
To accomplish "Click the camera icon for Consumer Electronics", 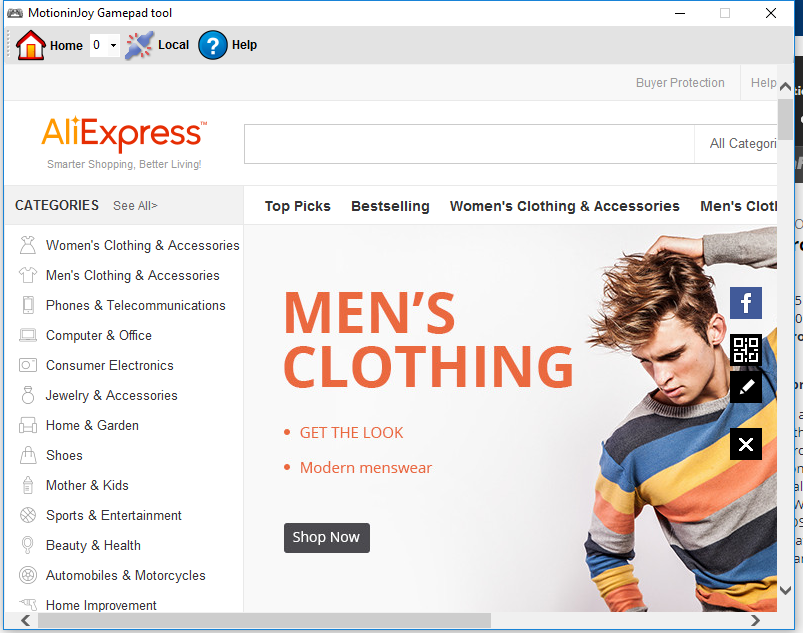I will 28,365.
